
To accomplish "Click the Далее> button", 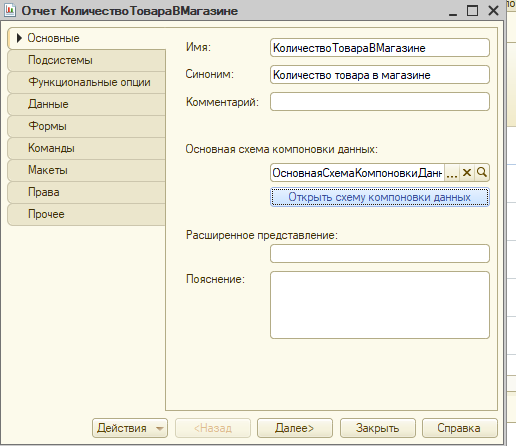I will pyautogui.click(x=295, y=428).
